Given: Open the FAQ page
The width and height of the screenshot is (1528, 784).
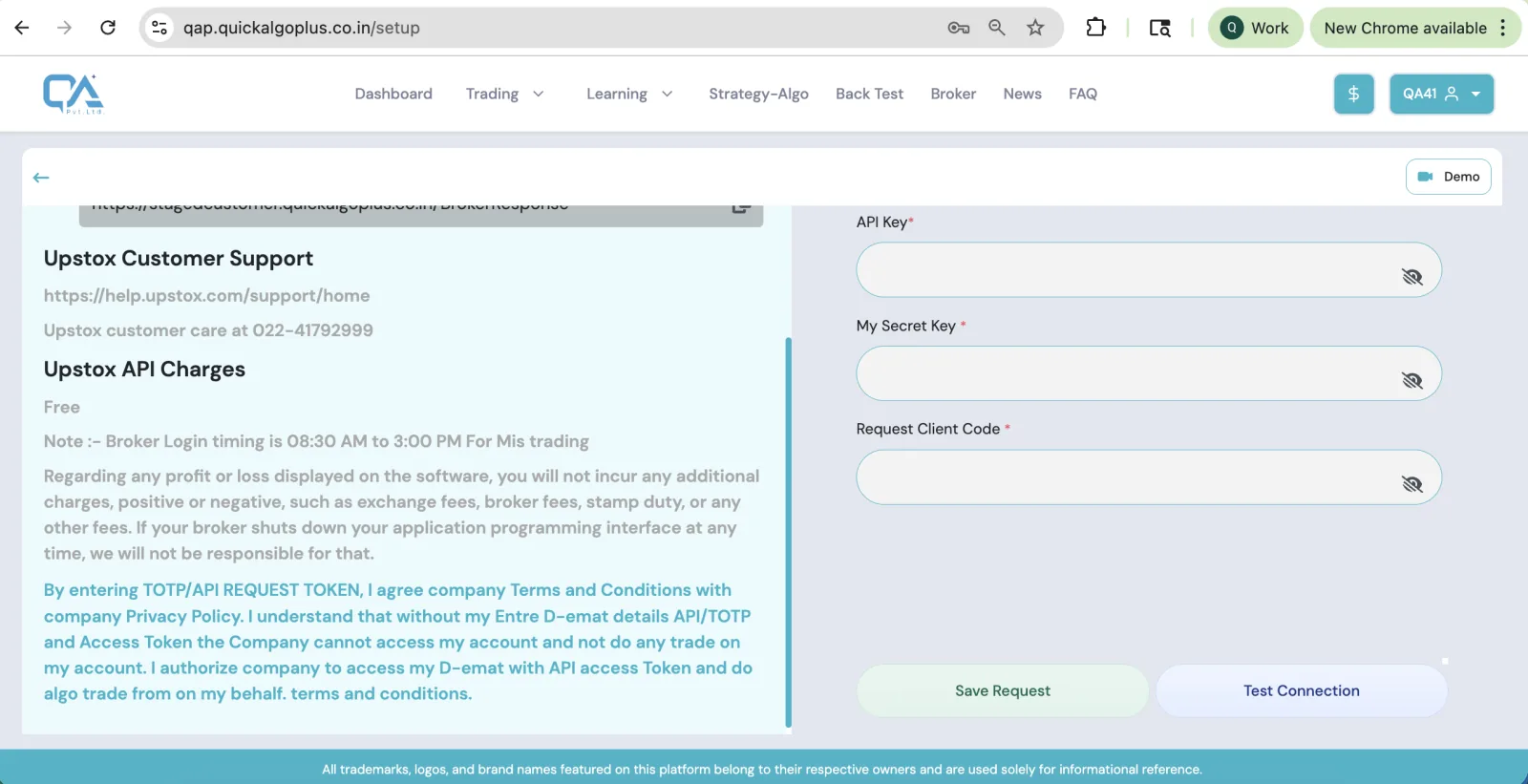Looking at the screenshot, I should 1083,94.
